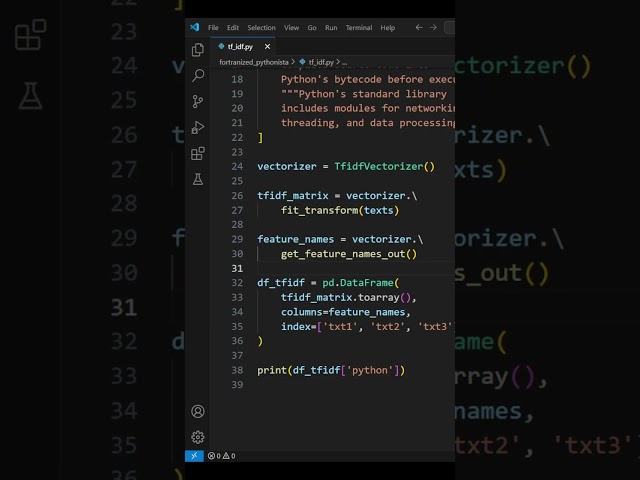Open the Run and Debug view icon
The image size is (640, 480).
[198, 127]
